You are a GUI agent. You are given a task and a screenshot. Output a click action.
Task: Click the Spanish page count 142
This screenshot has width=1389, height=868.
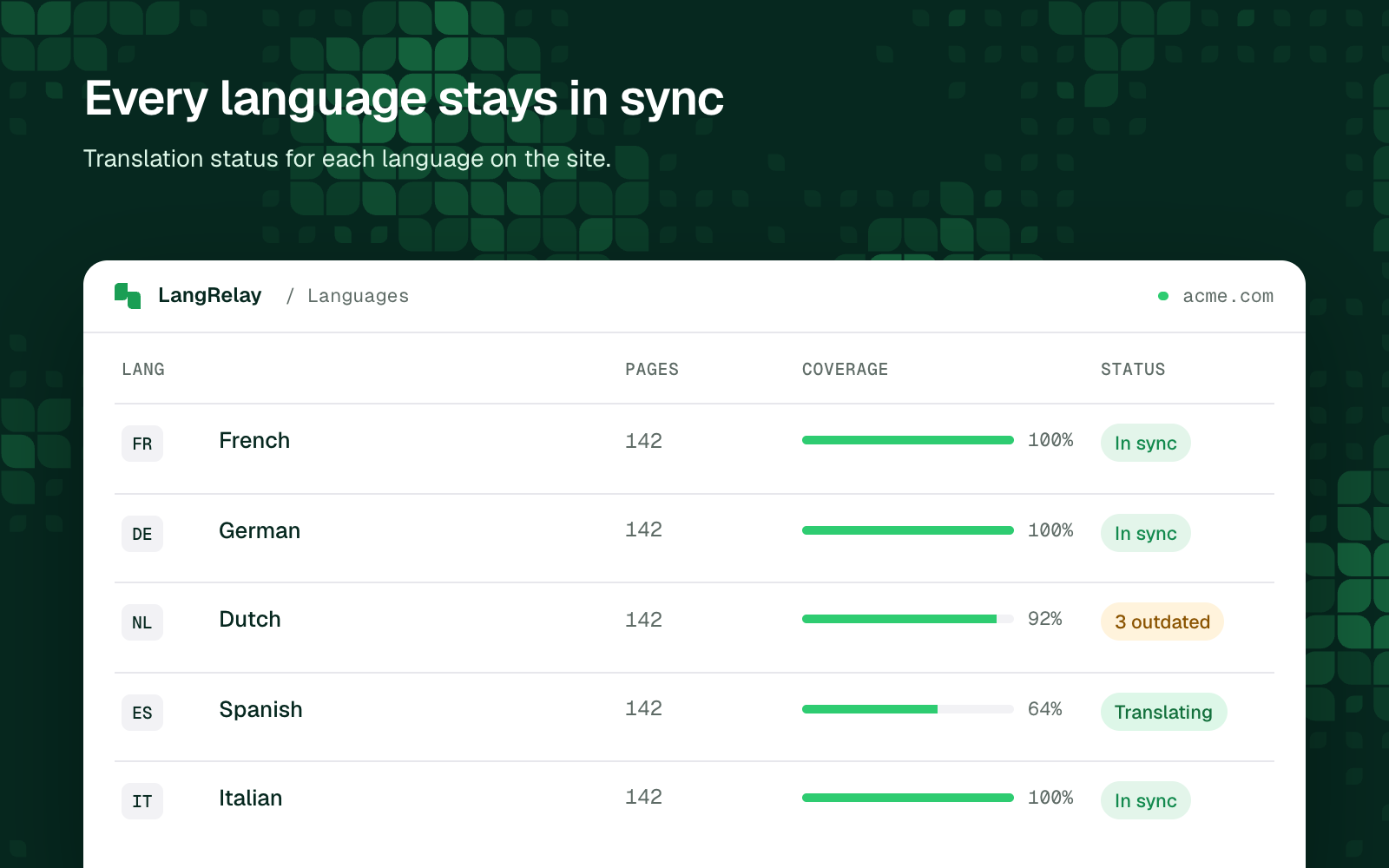[x=643, y=708]
